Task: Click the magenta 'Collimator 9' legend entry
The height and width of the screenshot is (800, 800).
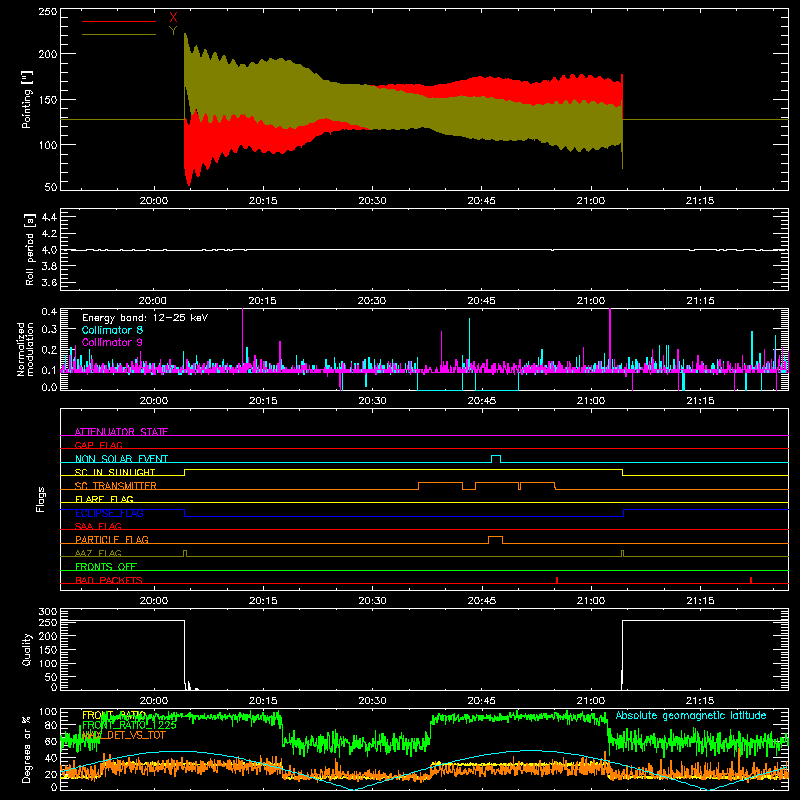Action: (112, 342)
